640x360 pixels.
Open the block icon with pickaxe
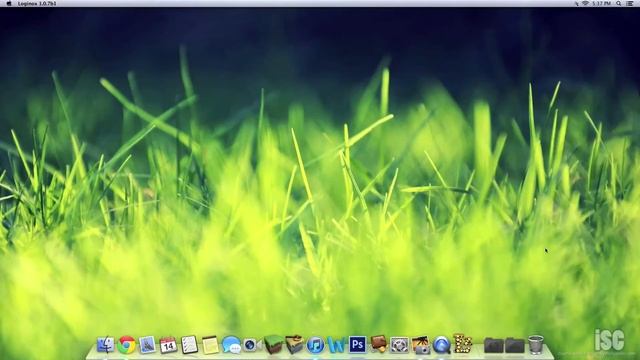[294, 344]
